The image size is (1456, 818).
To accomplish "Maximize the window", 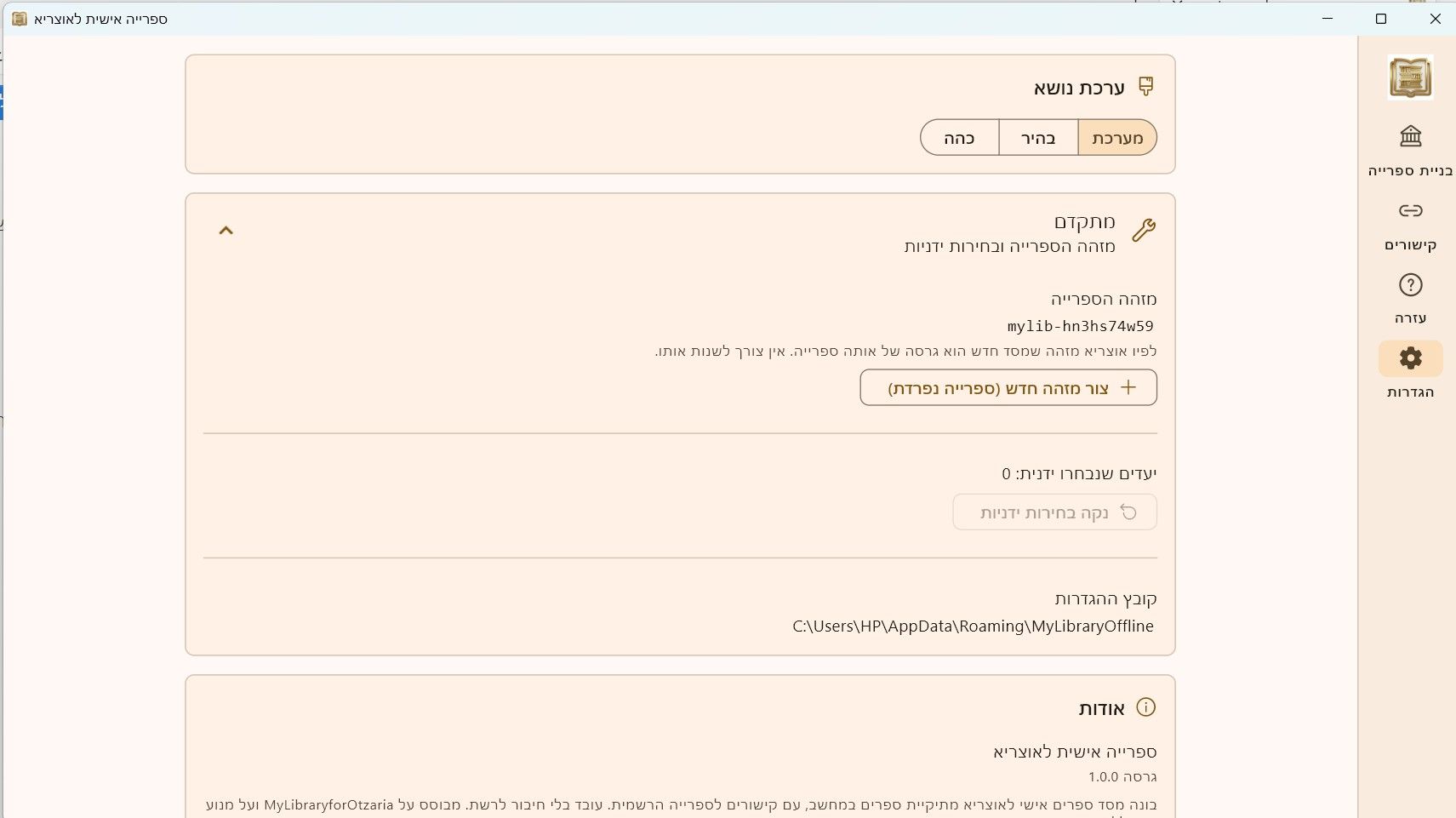I will (x=1381, y=19).
